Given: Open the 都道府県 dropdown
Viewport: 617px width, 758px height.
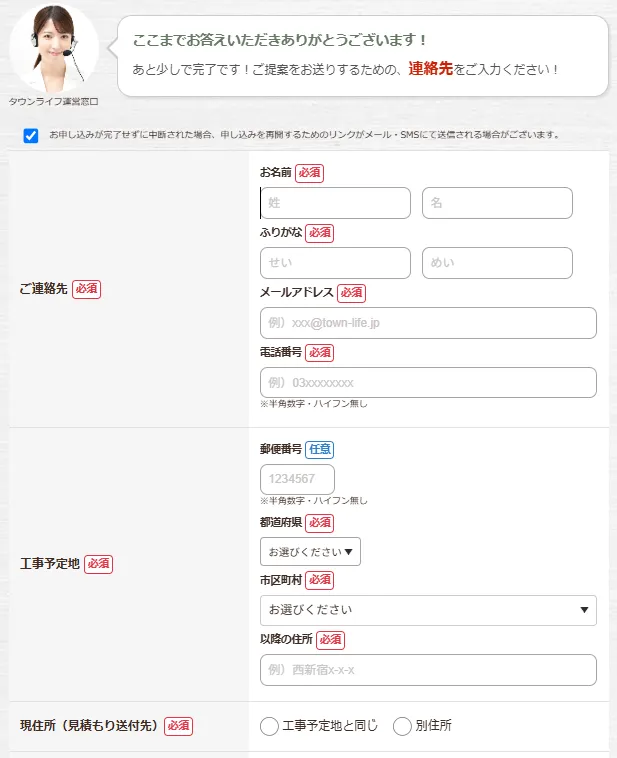Looking at the screenshot, I should (310, 551).
